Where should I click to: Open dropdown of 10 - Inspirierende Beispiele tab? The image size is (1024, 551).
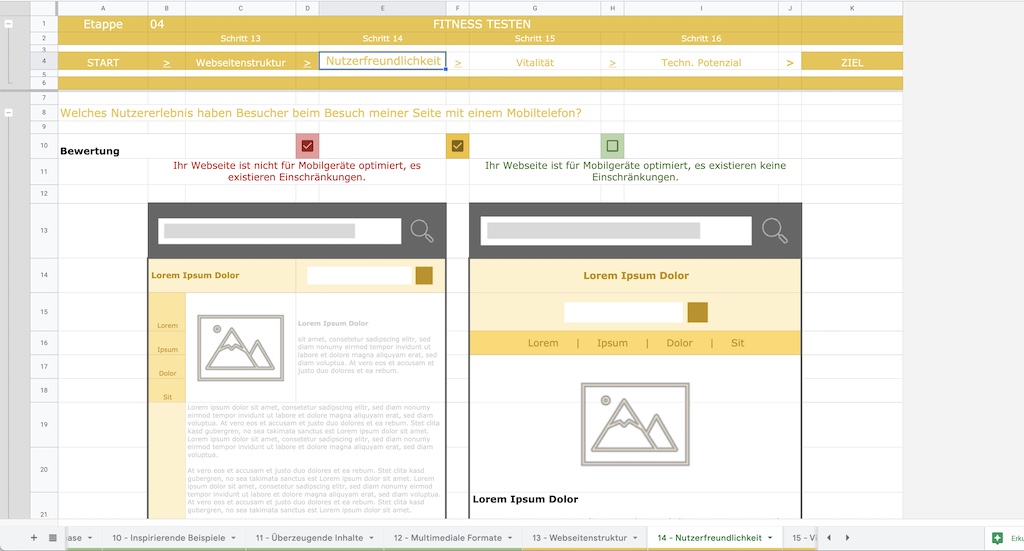tap(233, 538)
